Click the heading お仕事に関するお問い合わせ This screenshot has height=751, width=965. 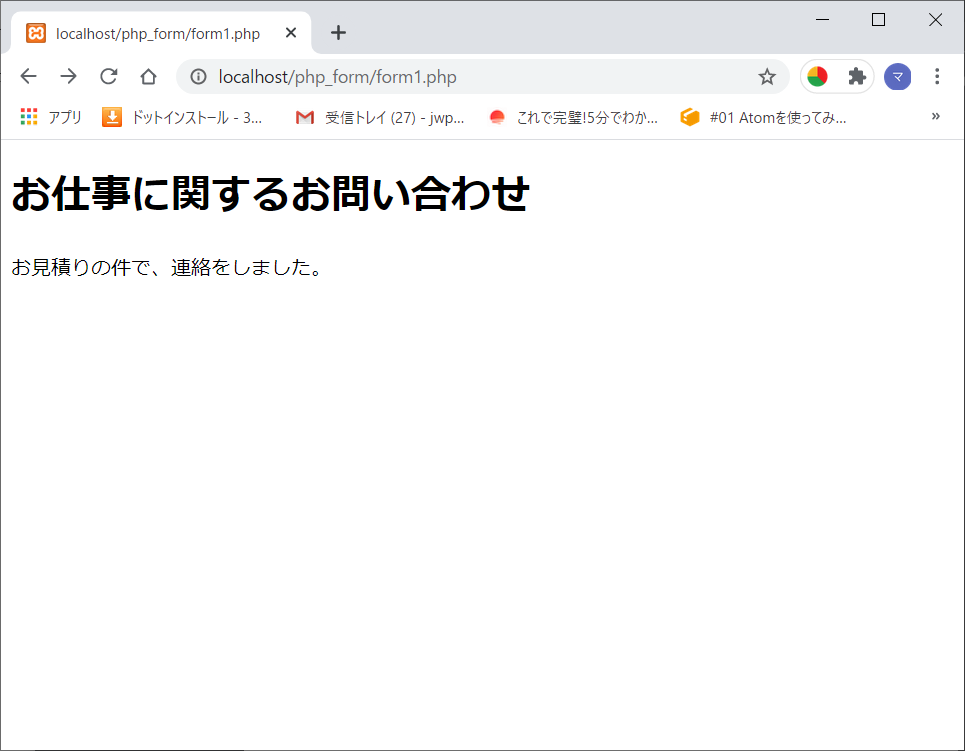[270, 193]
